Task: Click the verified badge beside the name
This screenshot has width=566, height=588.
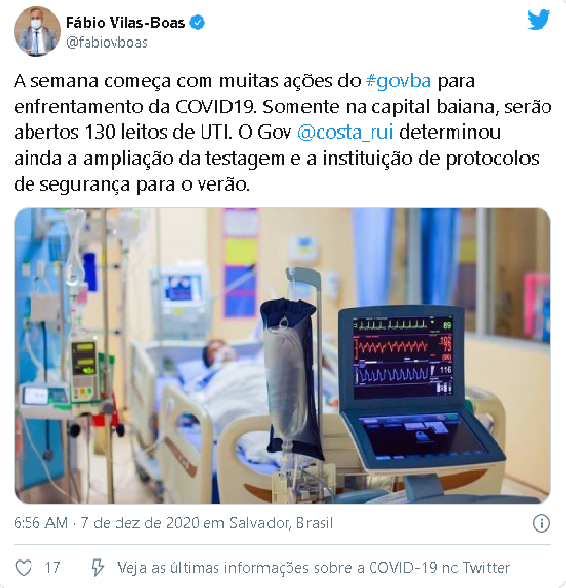Action: 197,23
